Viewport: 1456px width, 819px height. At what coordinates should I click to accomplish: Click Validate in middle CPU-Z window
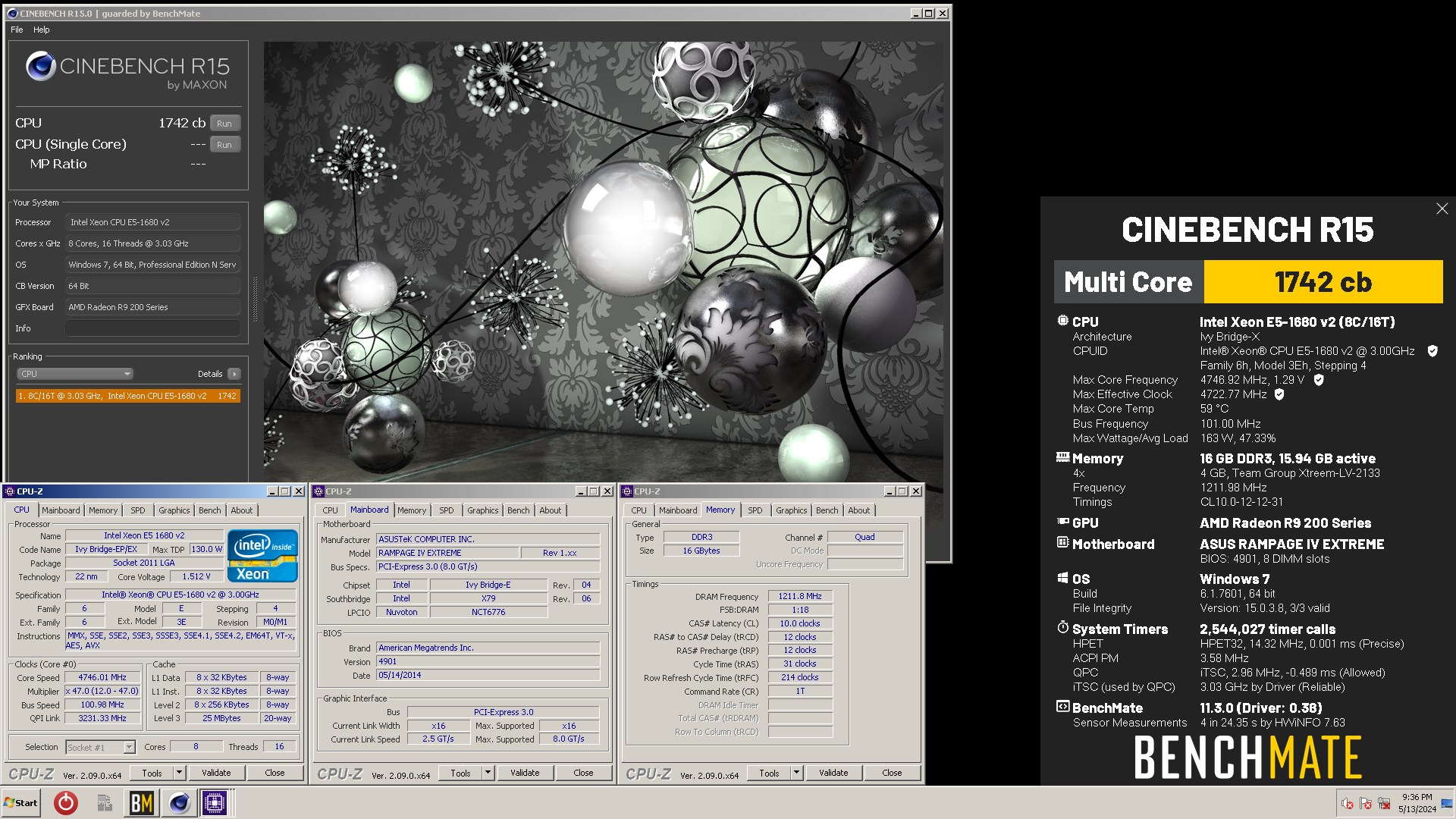point(525,773)
